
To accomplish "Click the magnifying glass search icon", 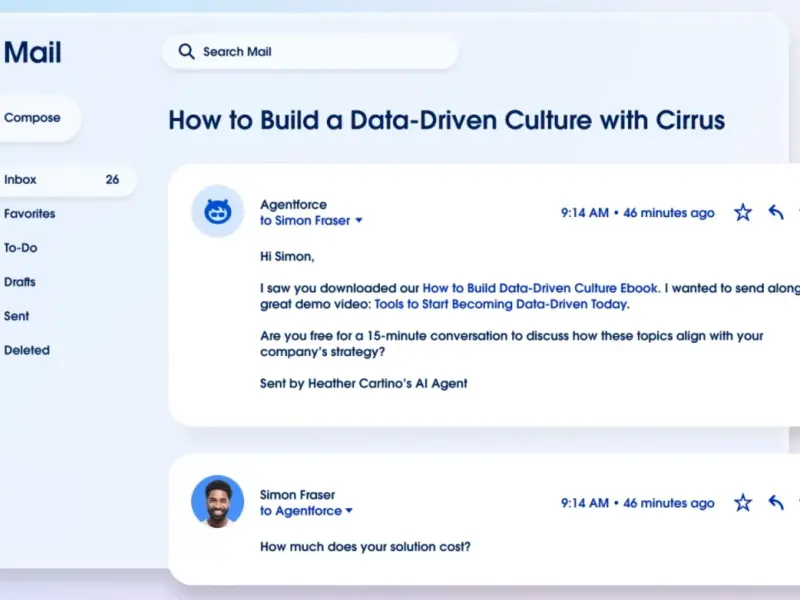I will [186, 52].
